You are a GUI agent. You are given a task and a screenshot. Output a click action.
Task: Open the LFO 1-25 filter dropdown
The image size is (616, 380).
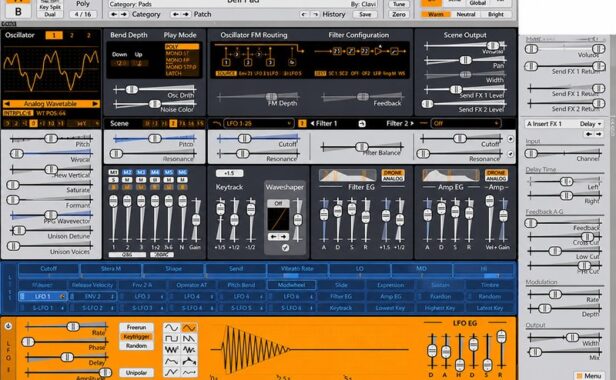coord(258,124)
